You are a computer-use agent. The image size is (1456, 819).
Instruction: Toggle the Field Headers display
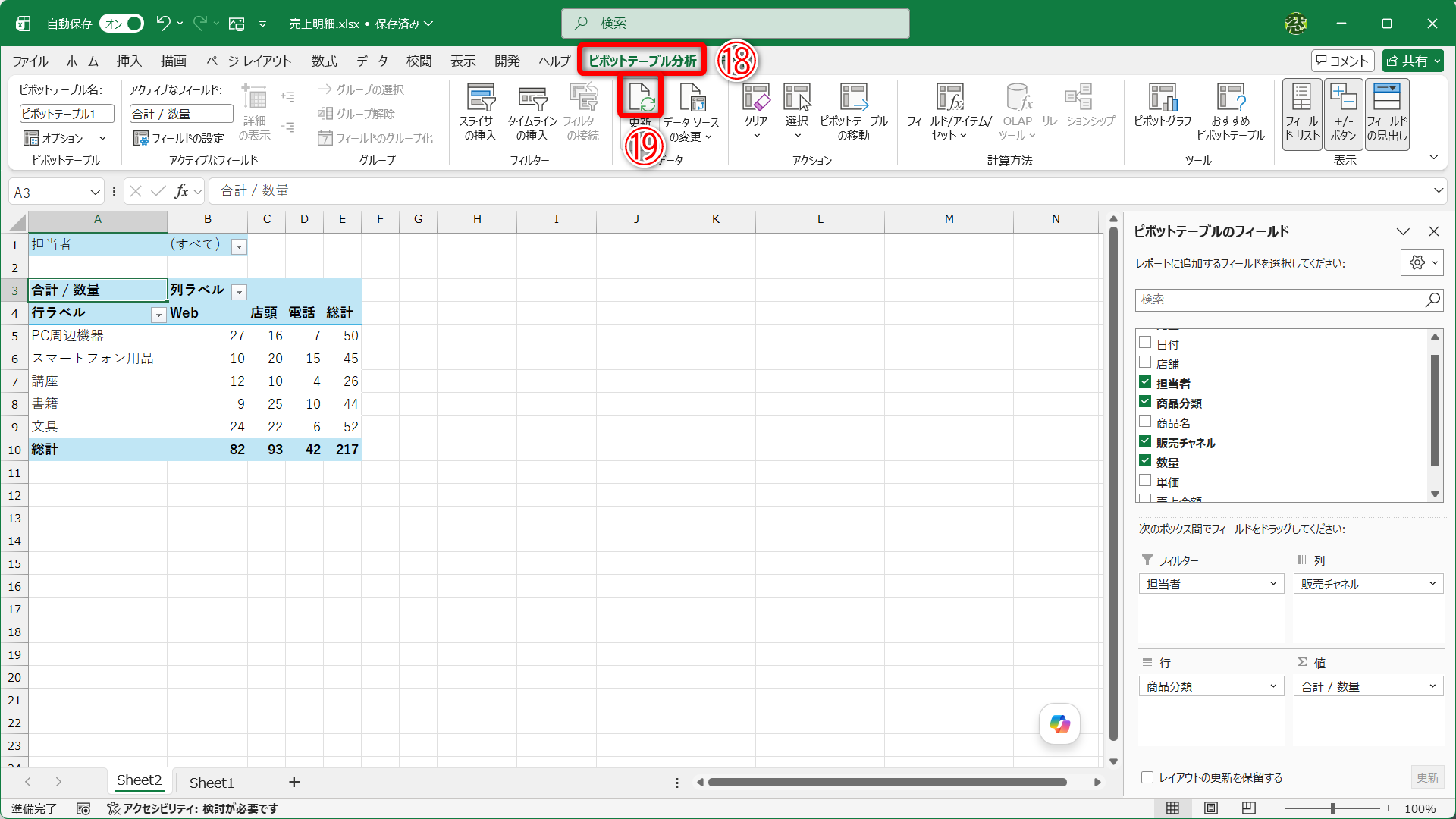point(1387,114)
